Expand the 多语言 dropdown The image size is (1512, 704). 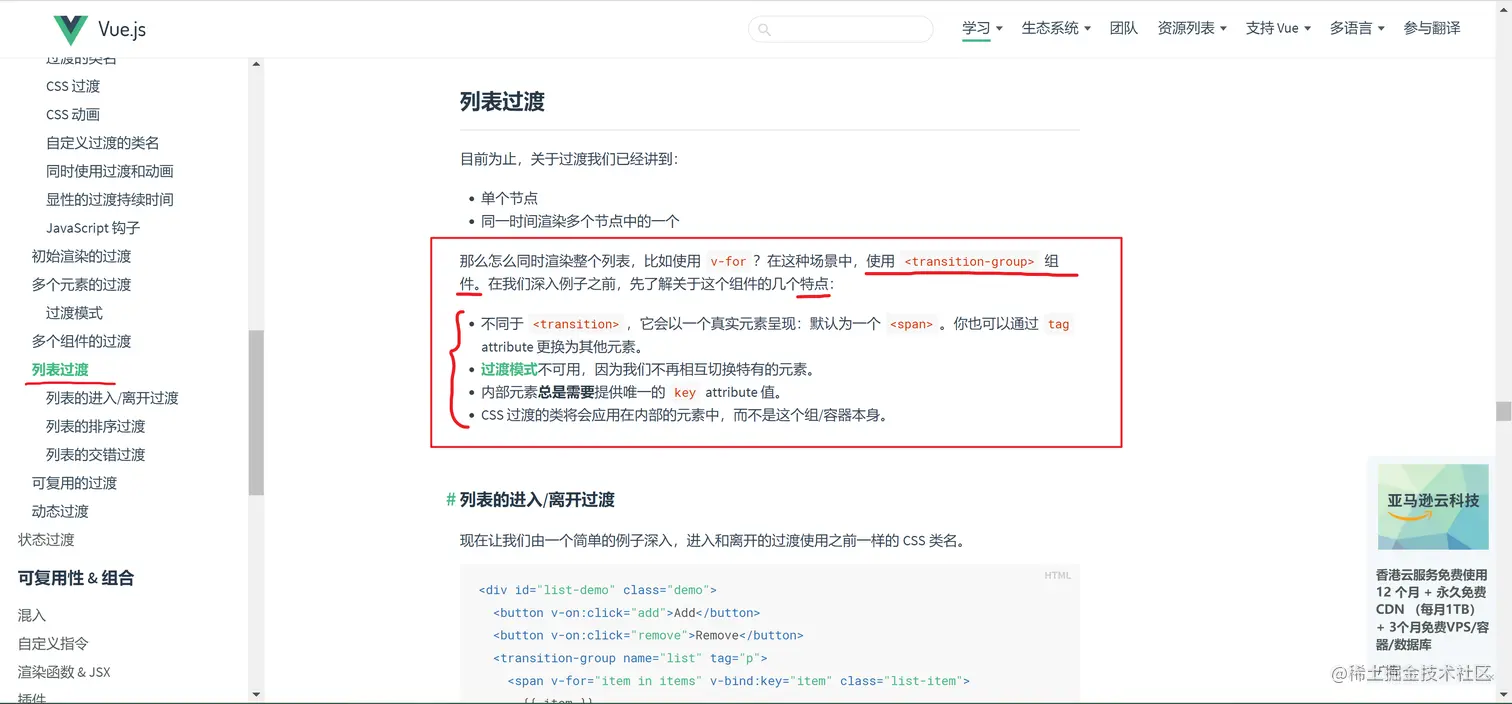click(1357, 28)
